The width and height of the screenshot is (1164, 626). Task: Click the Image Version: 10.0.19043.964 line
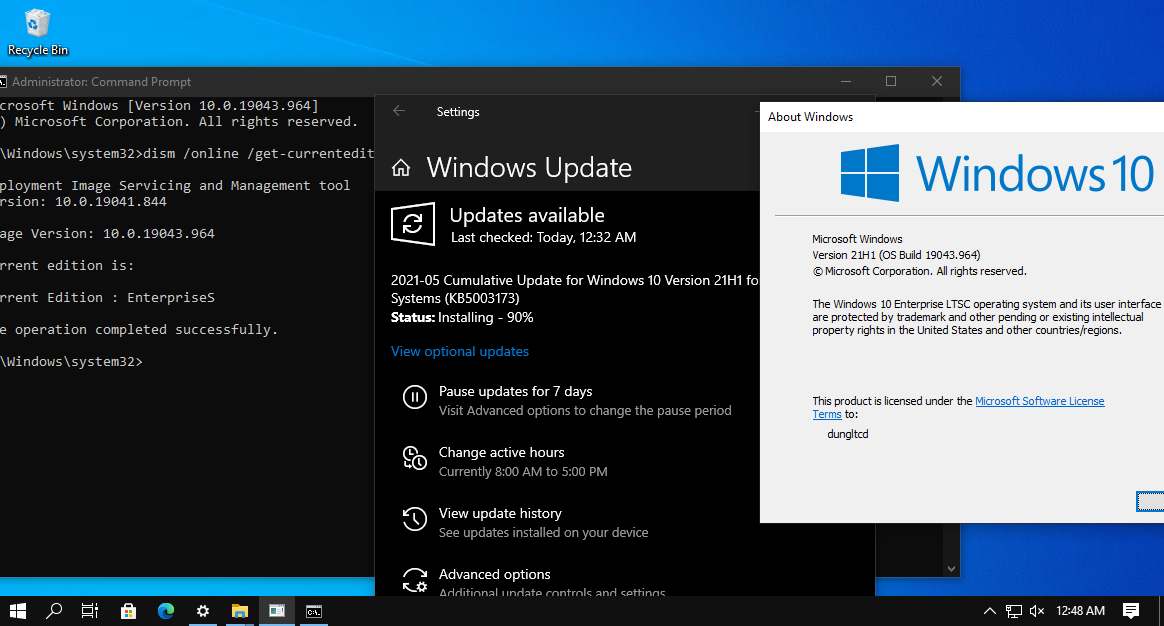108,233
